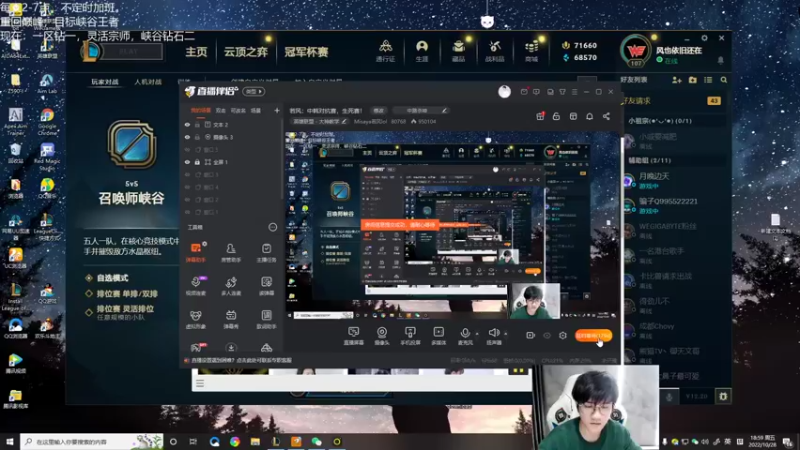Add a screen capture source from bottom toolbar
Image resolution: width=800 pixels, height=450 pixels.
click(353, 336)
